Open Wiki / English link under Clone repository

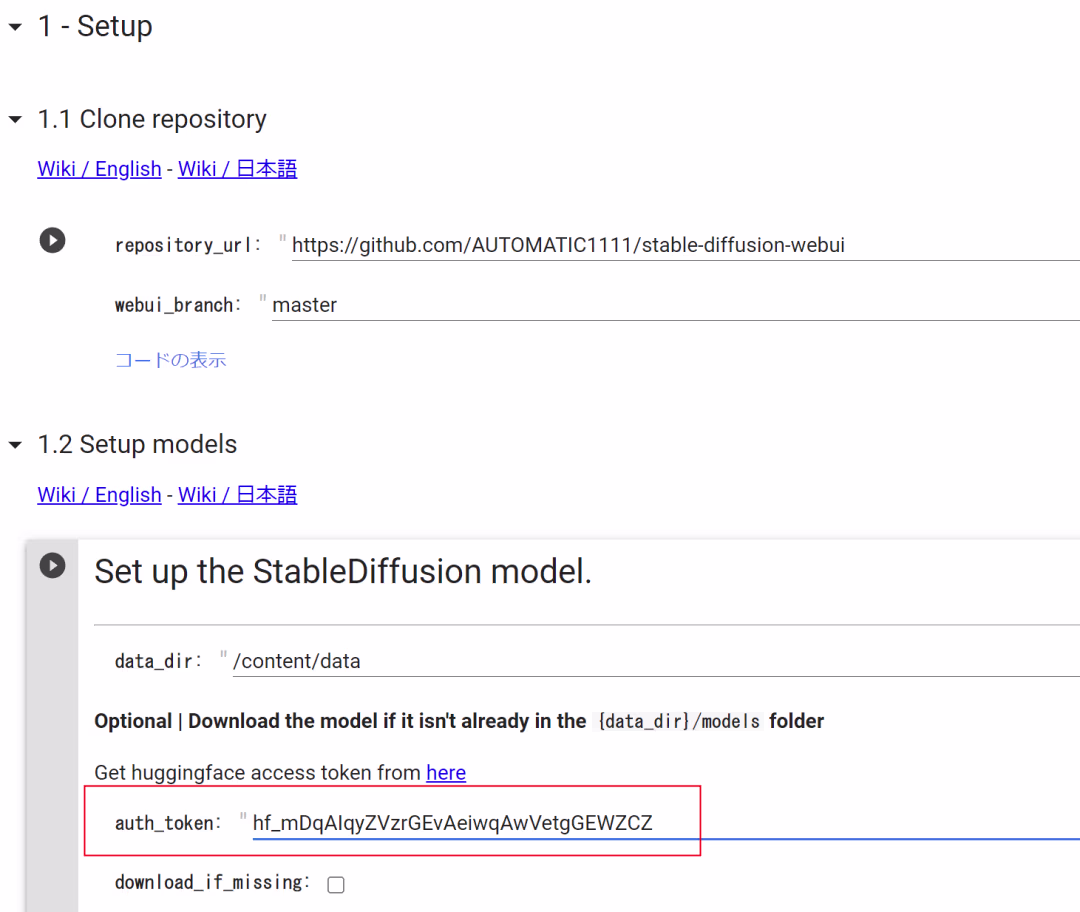(99, 169)
